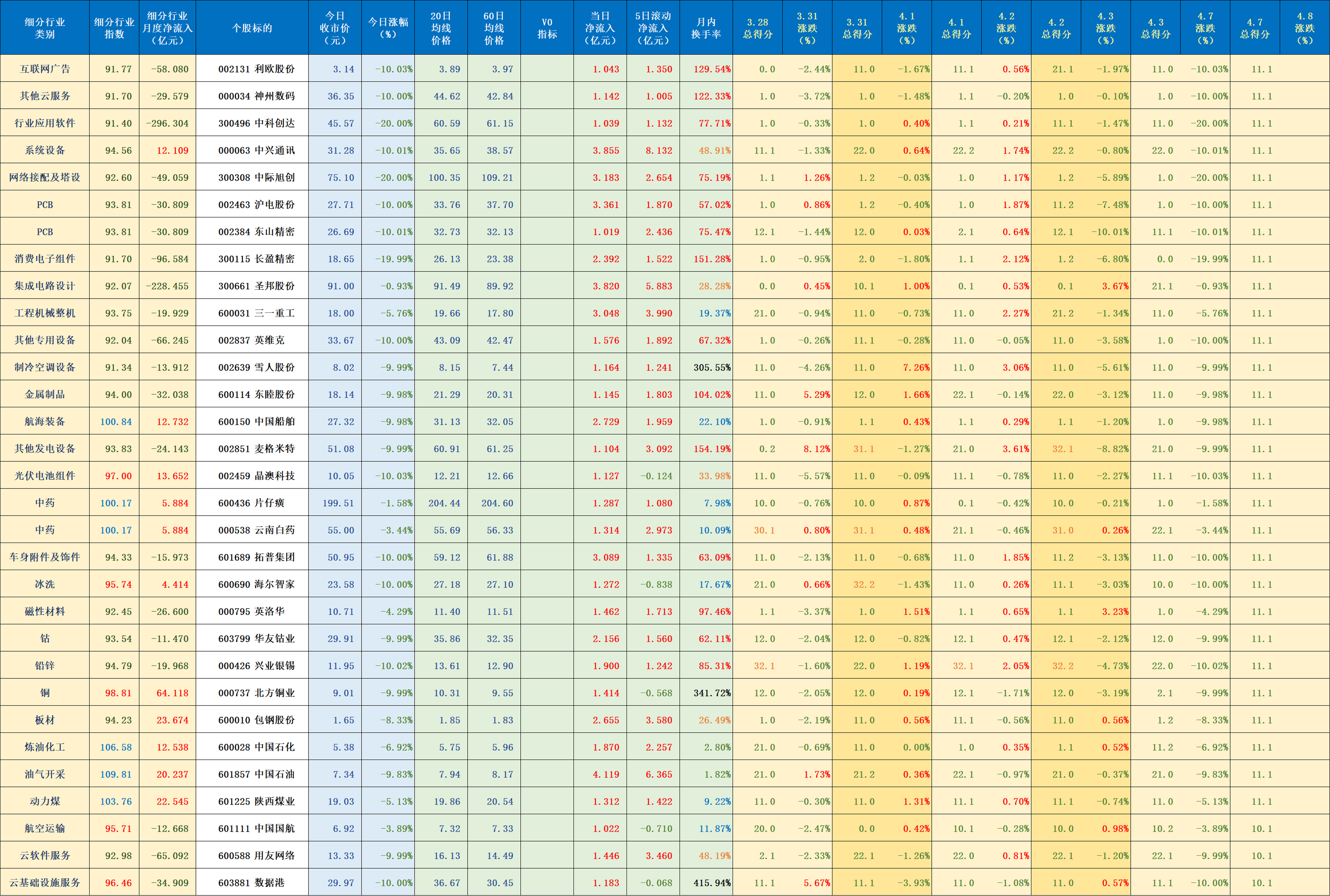
Task: Click monthly net inflow value -228.455
Action: click(167, 286)
